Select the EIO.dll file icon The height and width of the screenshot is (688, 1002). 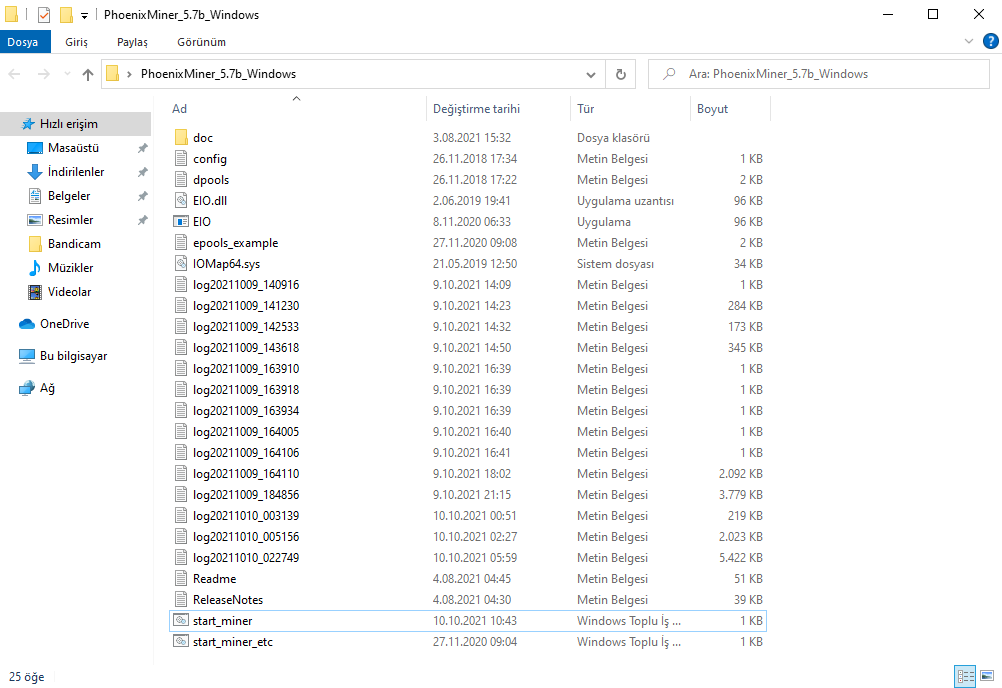181,201
